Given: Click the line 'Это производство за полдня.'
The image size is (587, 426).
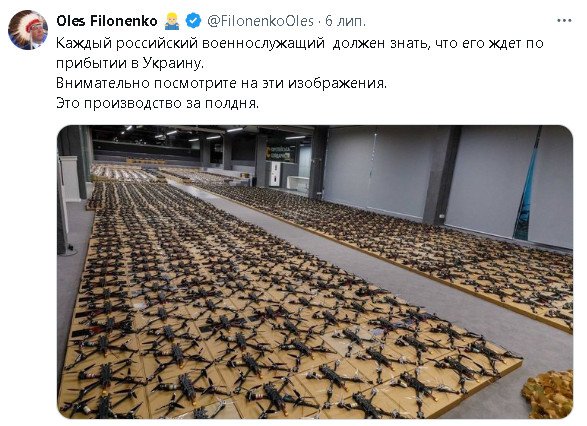Looking at the screenshot, I should coord(158,103).
